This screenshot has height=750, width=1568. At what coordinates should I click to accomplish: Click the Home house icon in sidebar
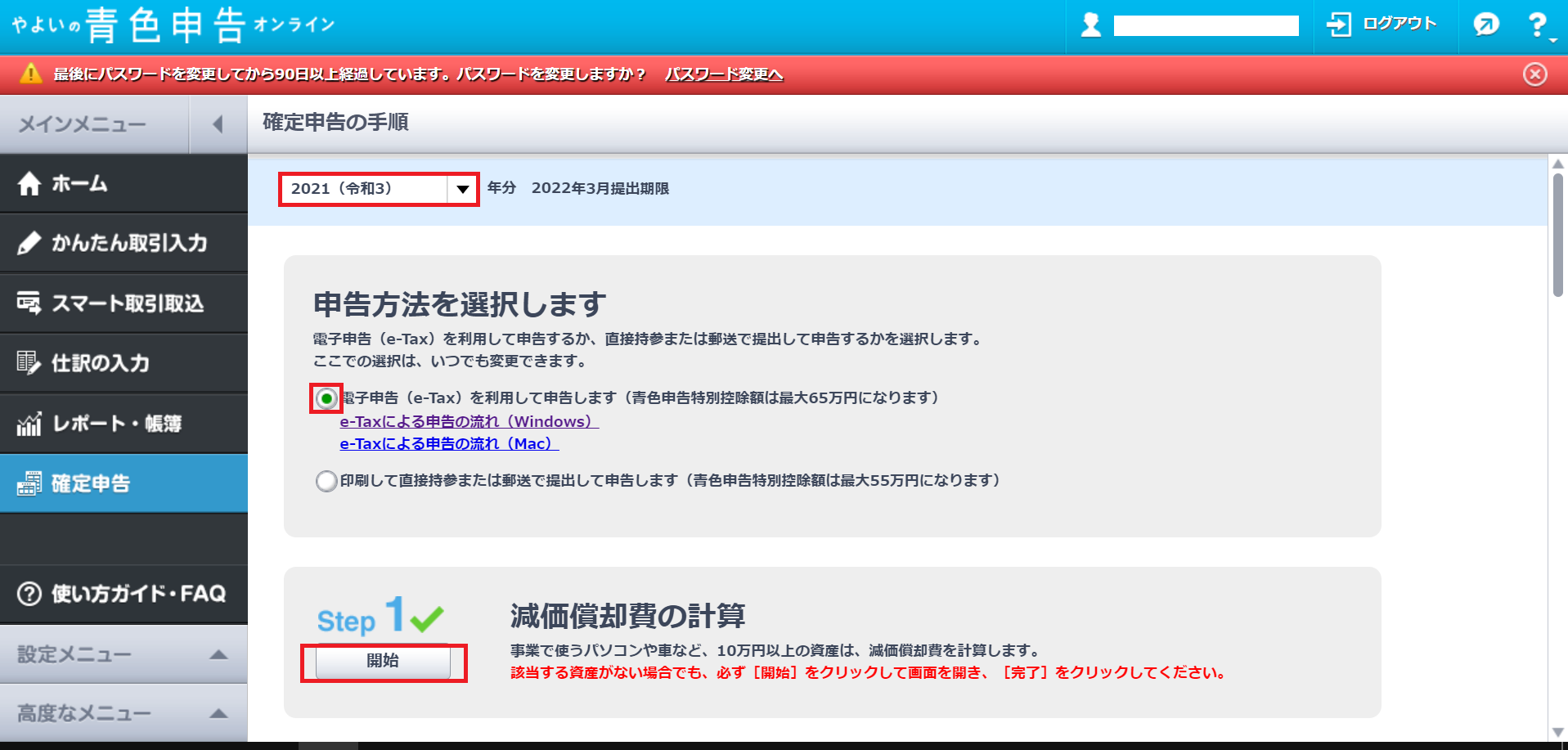[x=29, y=184]
